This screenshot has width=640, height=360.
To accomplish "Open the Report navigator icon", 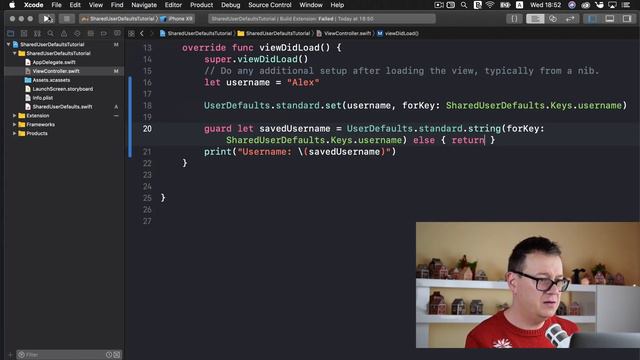I will [x=117, y=33].
